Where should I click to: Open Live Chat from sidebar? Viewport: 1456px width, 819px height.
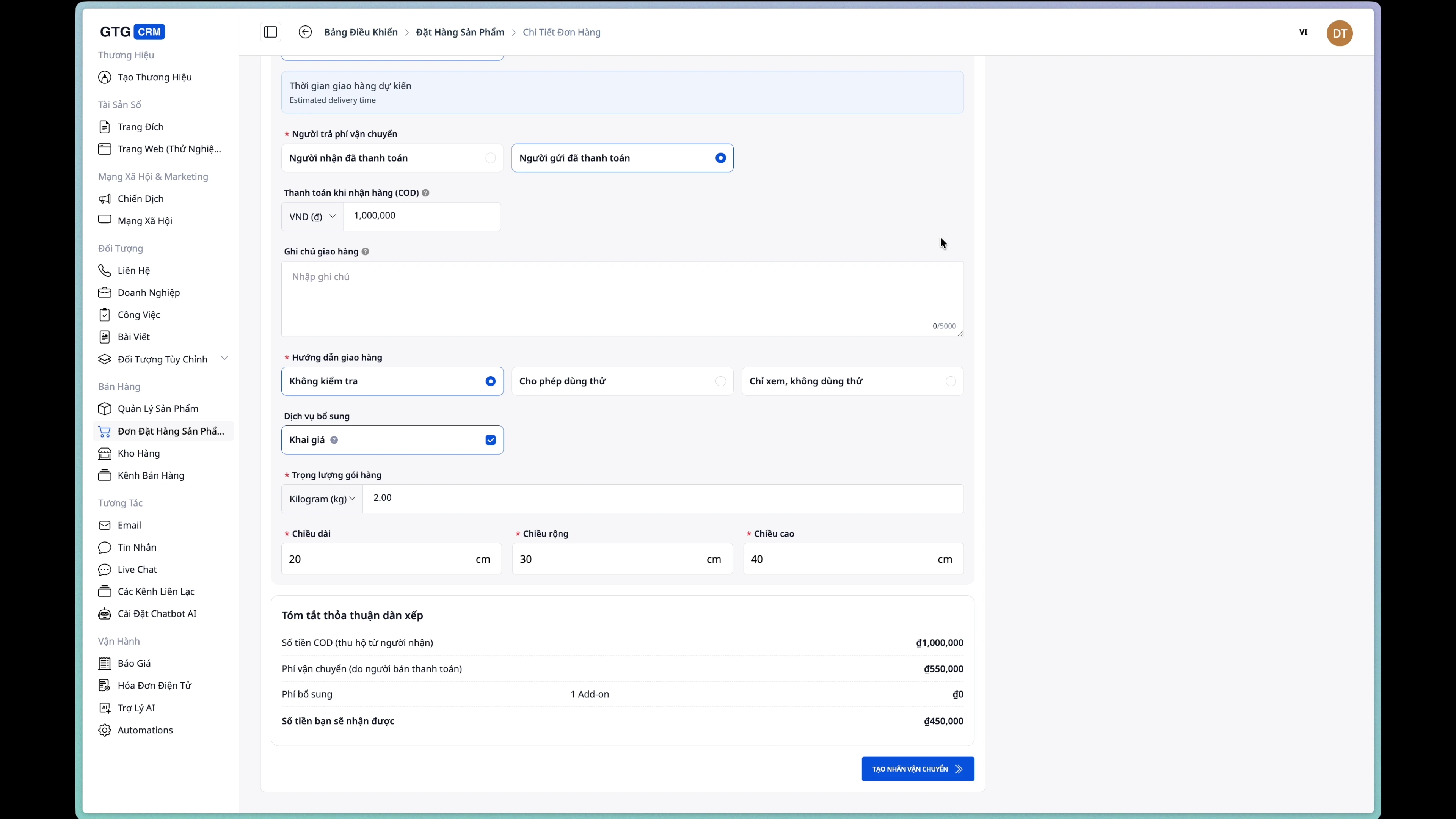[137, 569]
